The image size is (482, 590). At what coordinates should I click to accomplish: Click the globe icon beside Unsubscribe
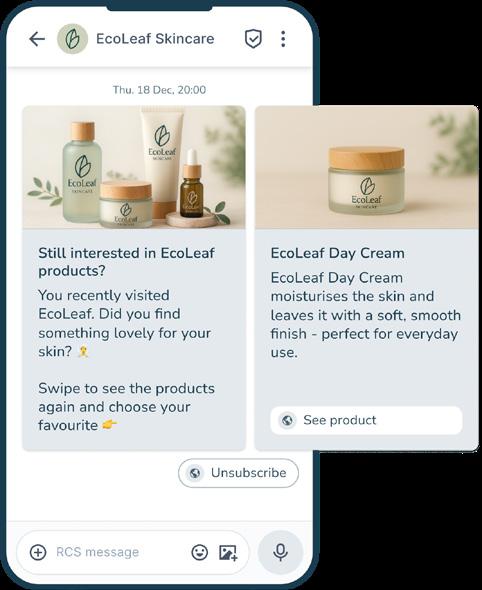click(195, 473)
